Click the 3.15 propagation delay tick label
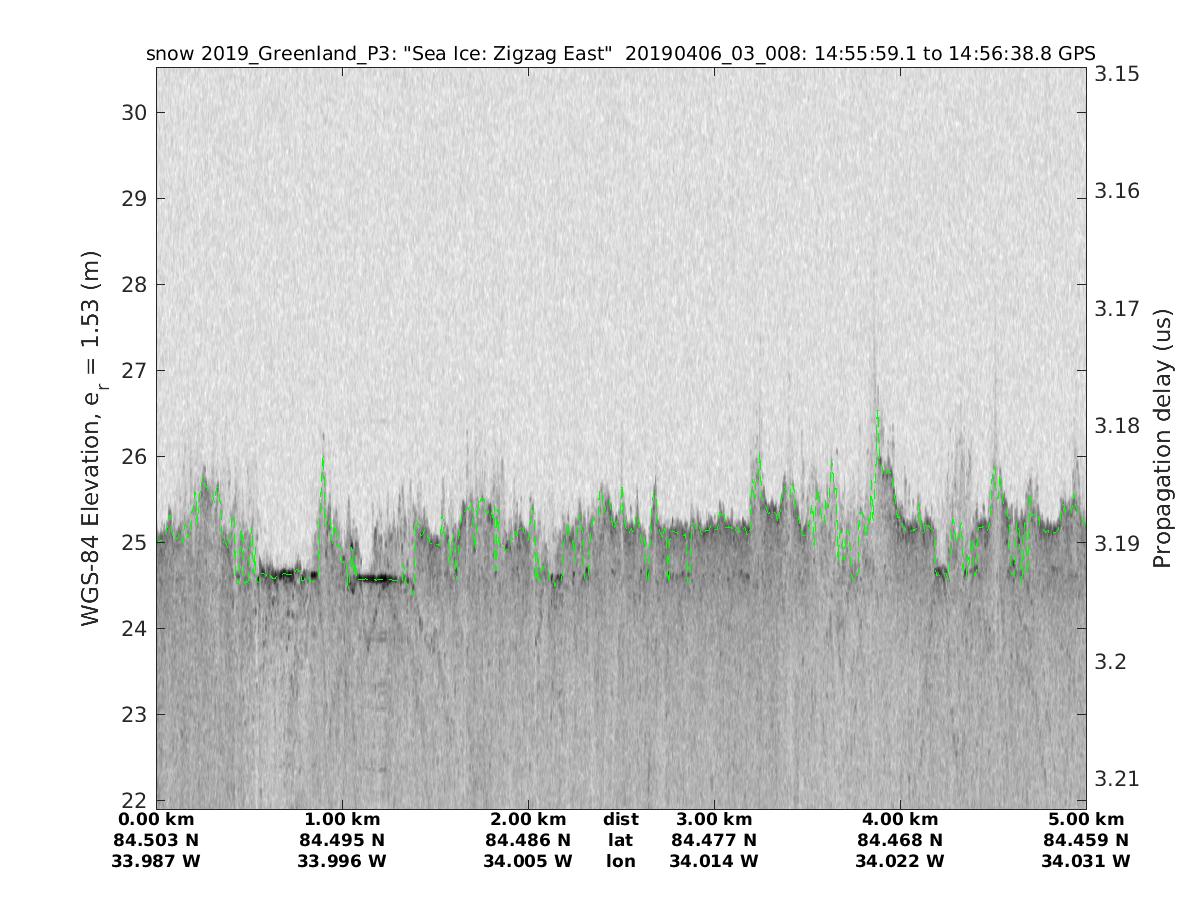Screen dimensions: 1200x900 coord(1118,74)
